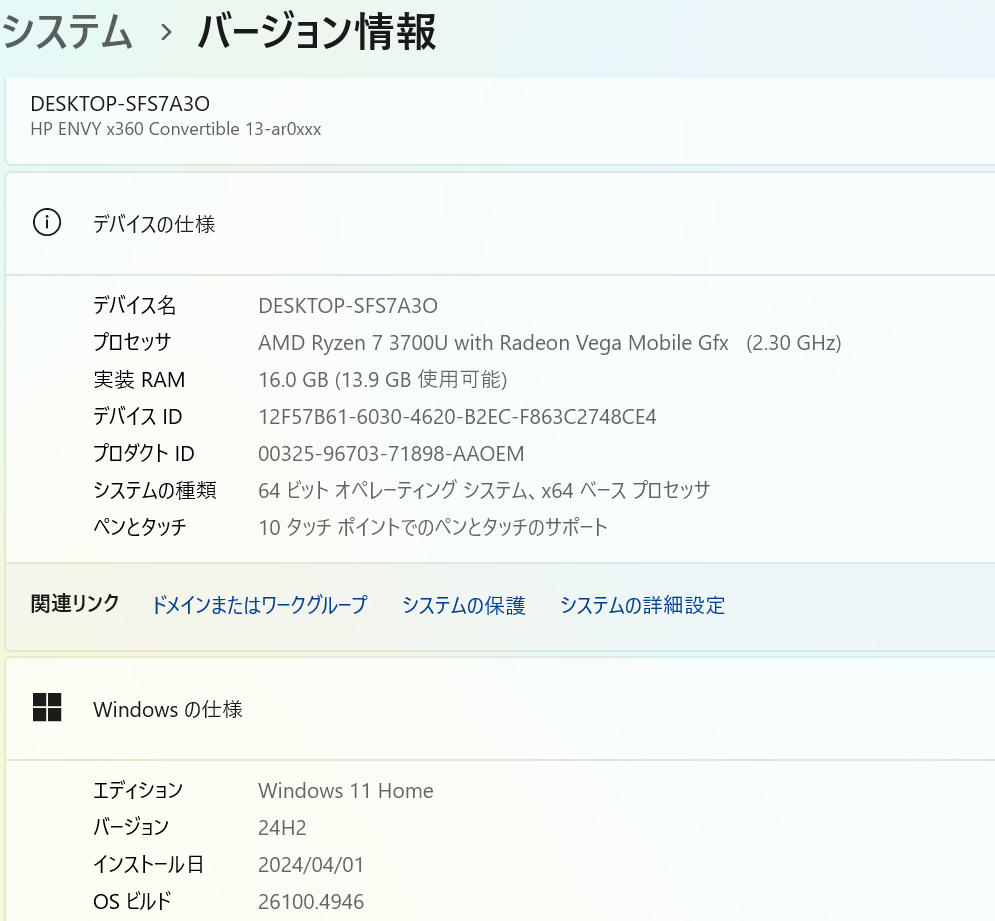Click the Windows logo icon
Viewport: 995px width, 921px height.
(47, 708)
